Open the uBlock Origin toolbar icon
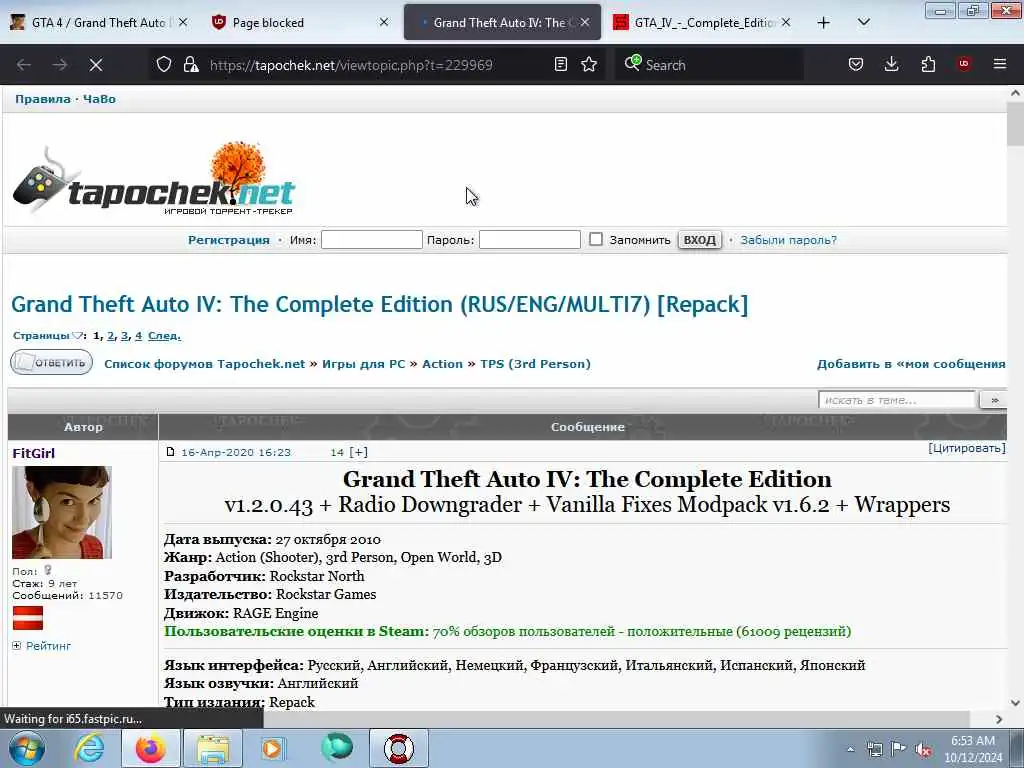Viewport: 1024px width, 768px height. 963,64
